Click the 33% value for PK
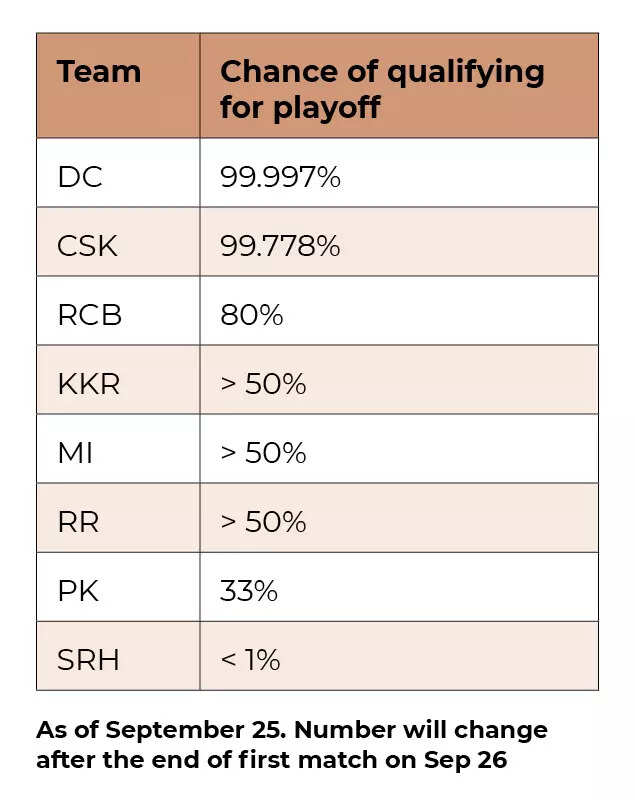The image size is (635, 800). [249, 591]
